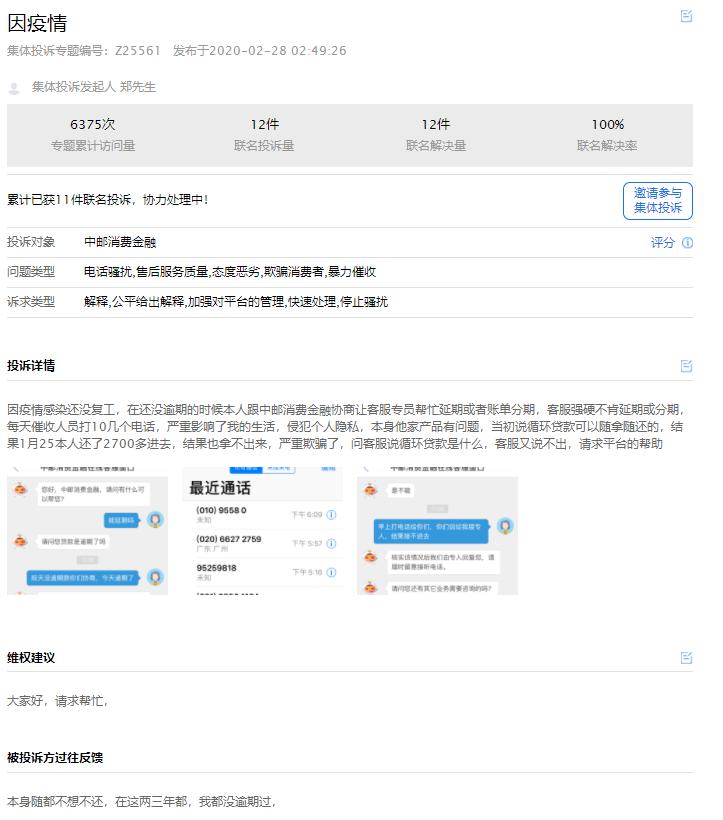Click the 6375次 visit count
The height and width of the screenshot is (820, 723).
93,124
